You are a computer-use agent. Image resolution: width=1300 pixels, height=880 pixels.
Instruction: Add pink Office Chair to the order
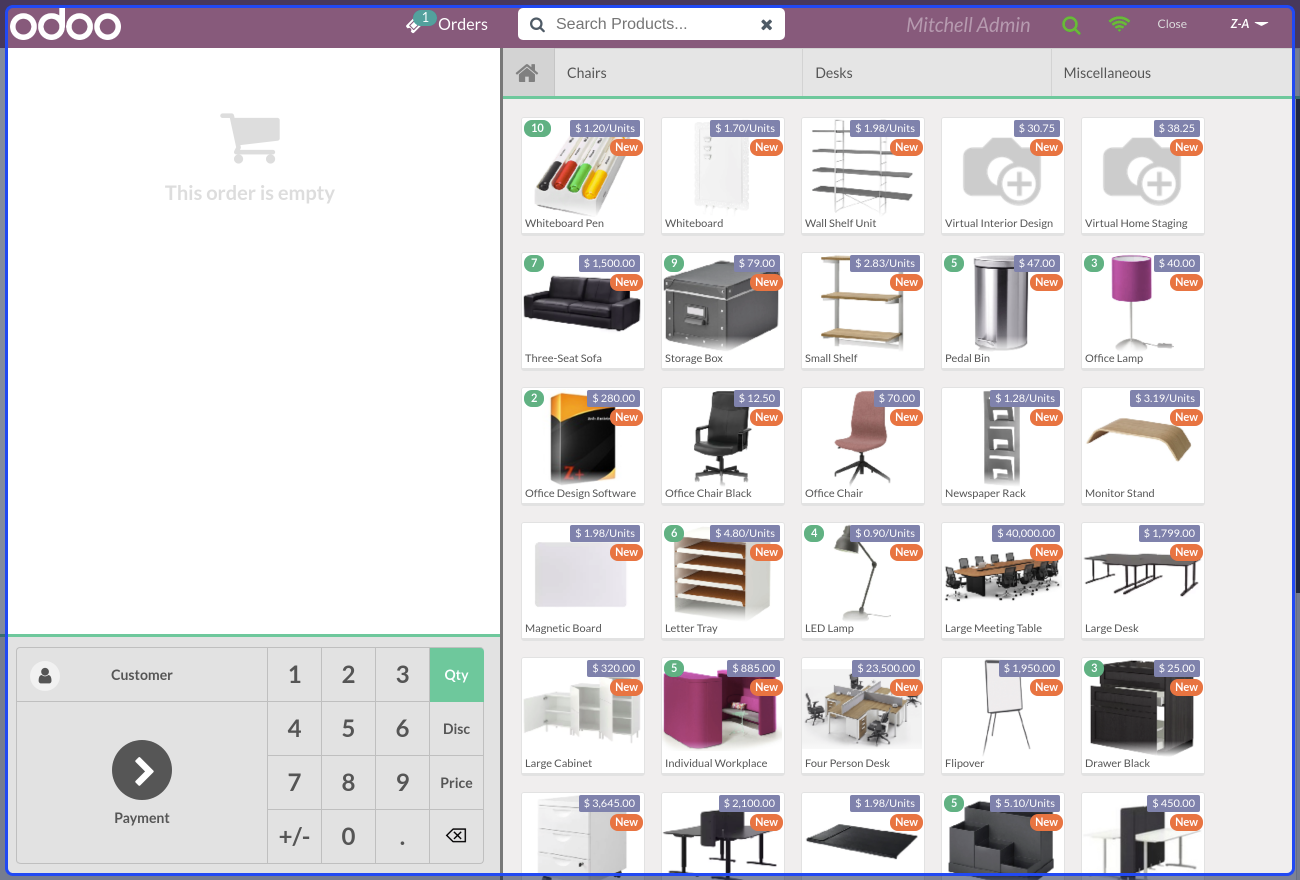click(x=863, y=446)
